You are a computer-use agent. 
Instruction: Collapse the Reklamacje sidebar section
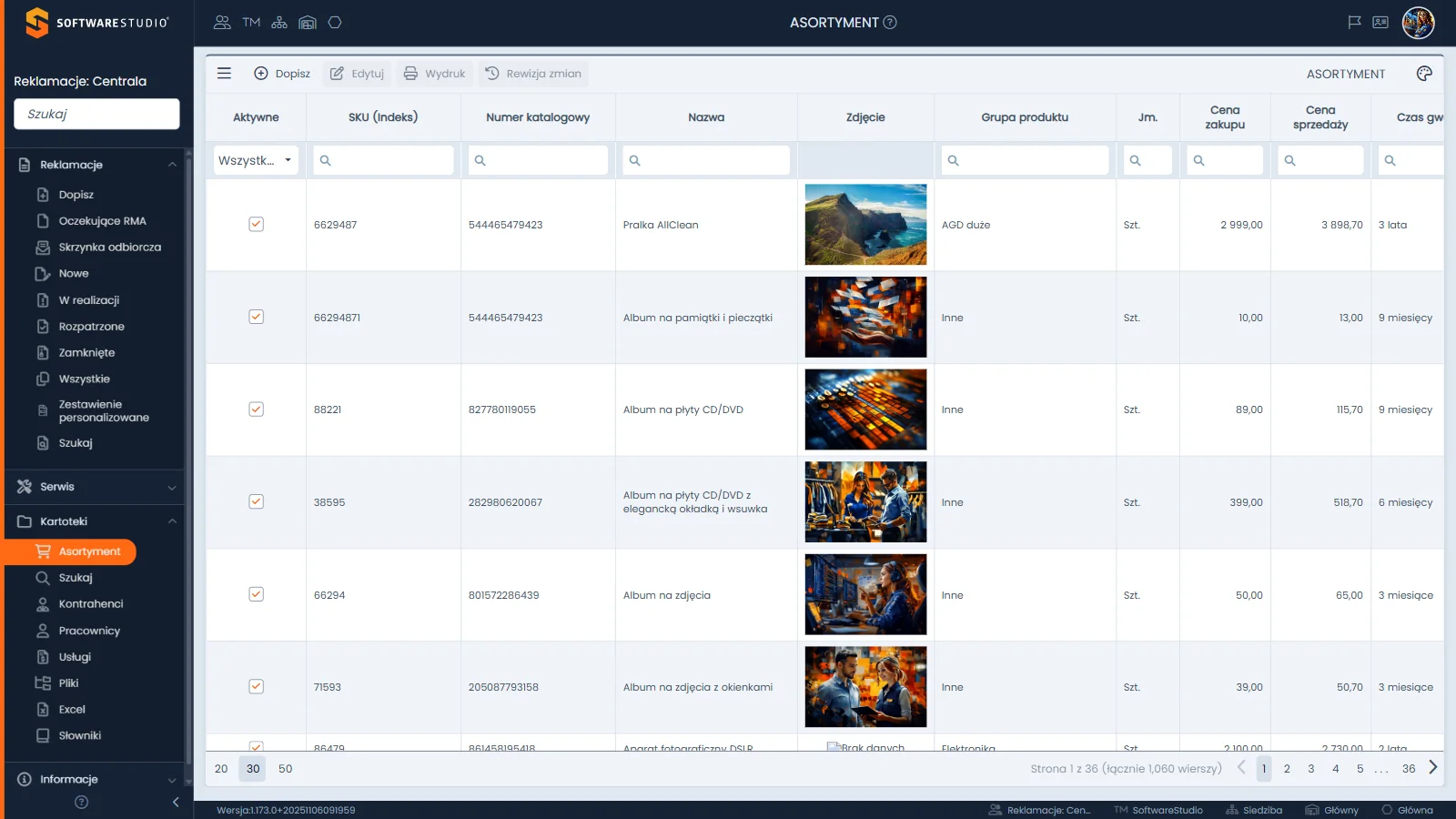(172, 165)
